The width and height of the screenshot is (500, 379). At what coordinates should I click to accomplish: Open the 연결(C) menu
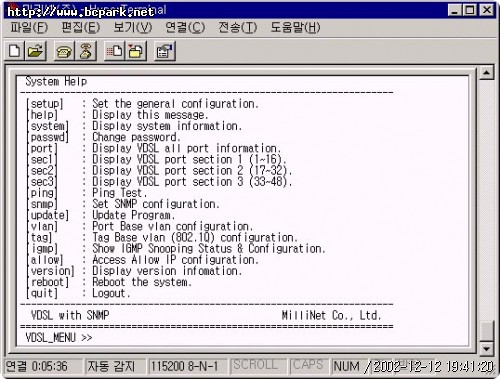(x=185, y=27)
